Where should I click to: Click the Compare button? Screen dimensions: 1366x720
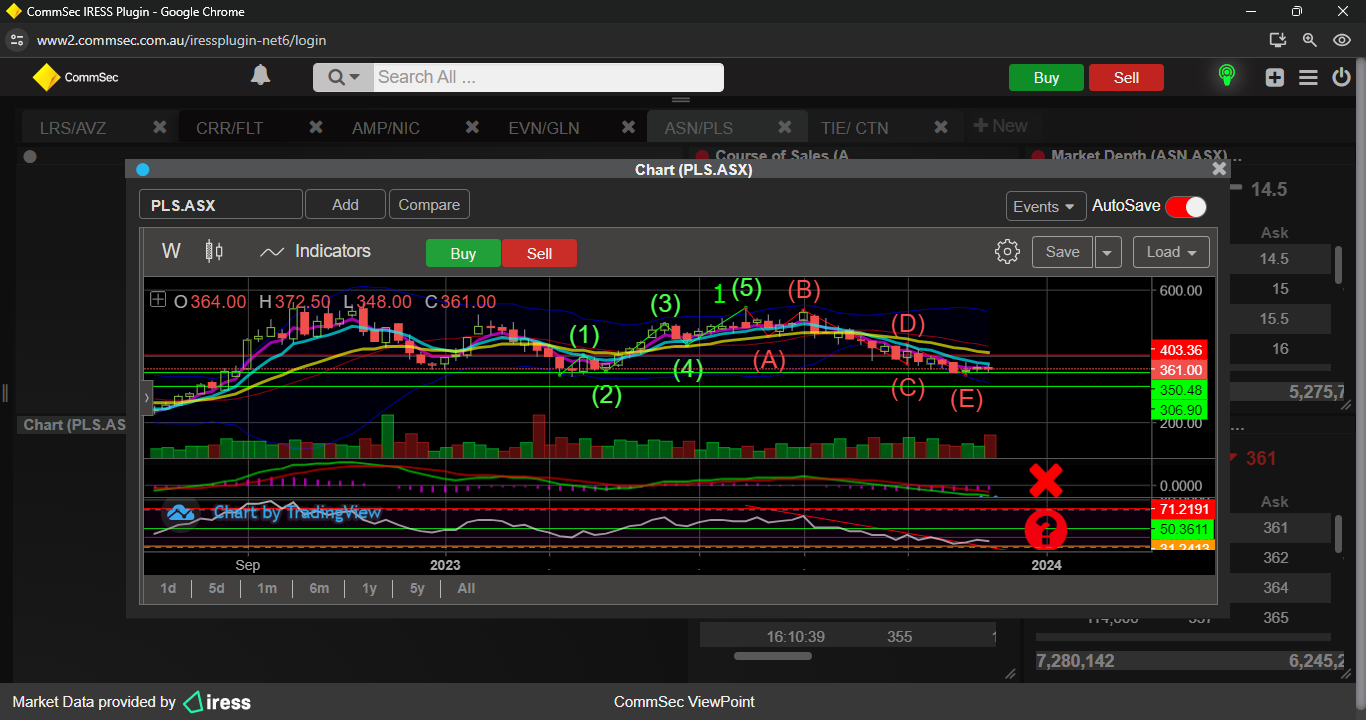coord(429,204)
